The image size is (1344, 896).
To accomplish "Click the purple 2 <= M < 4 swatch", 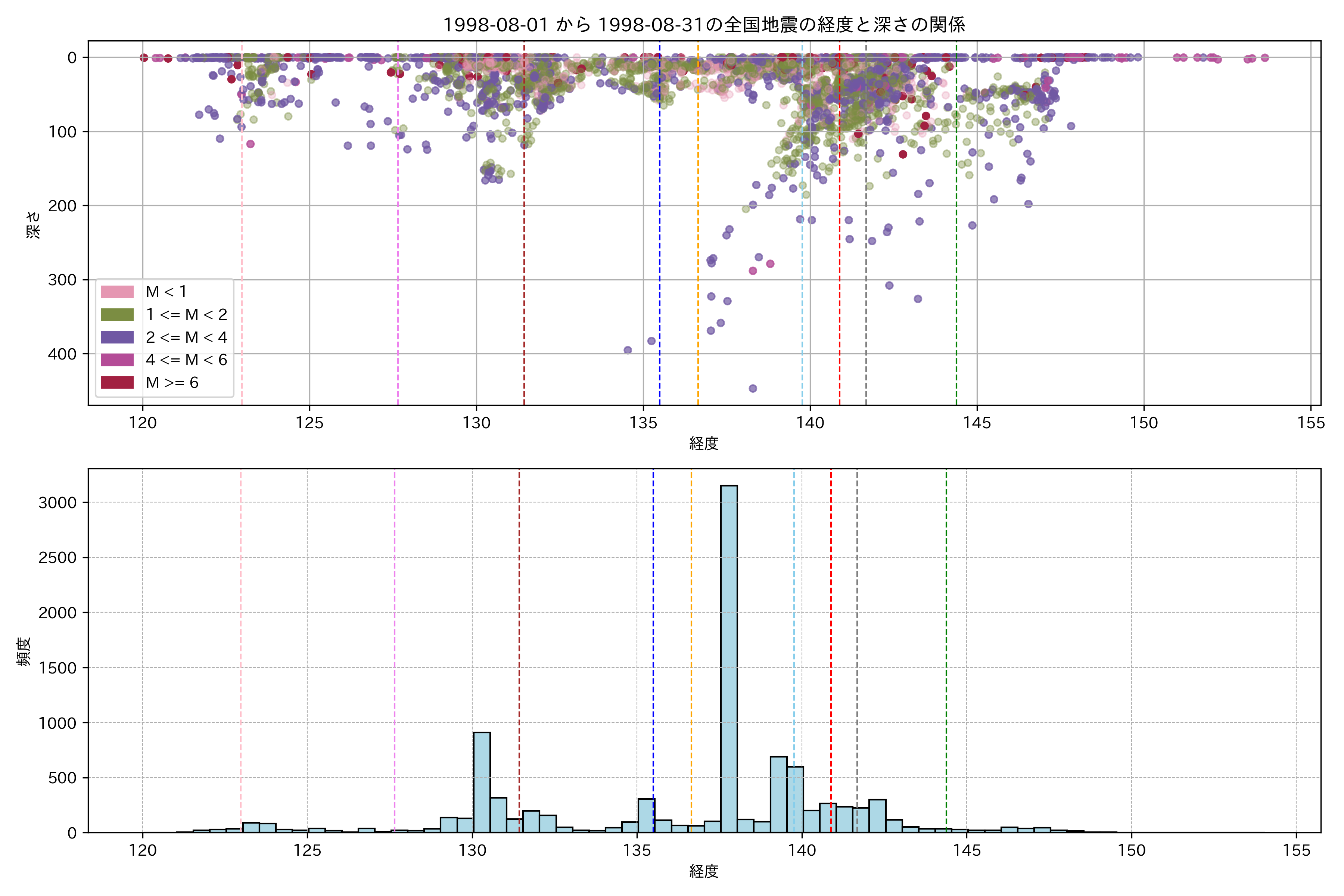I will point(117,337).
